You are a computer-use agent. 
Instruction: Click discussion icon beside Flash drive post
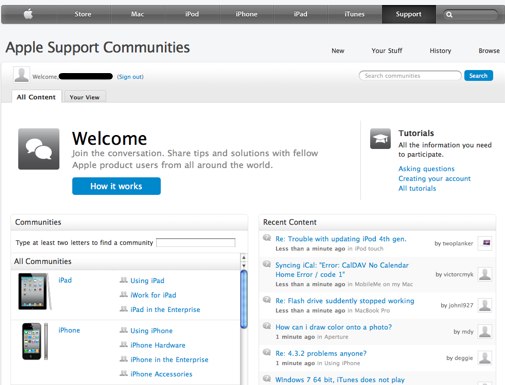click(267, 300)
